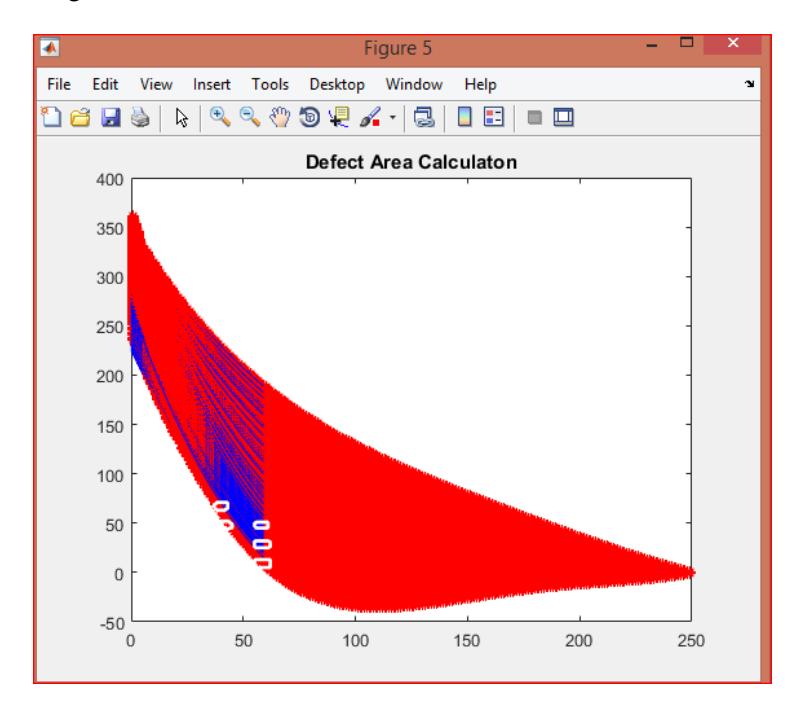Click the x-axis label 150
Viewport: 805px width, 717px height.
click(467, 641)
